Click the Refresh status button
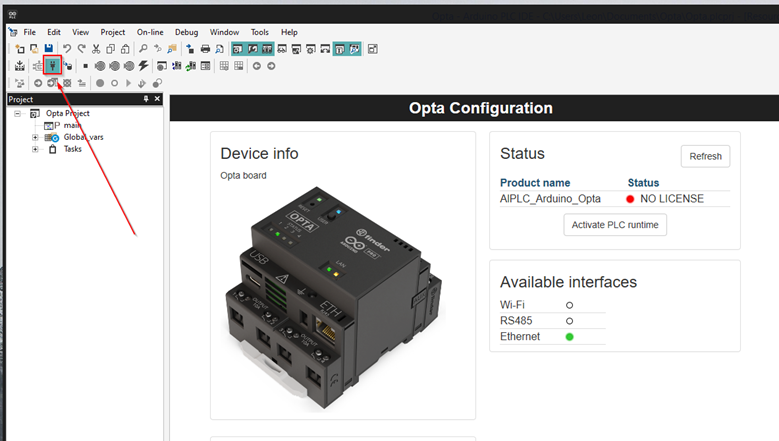 (705, 156)
